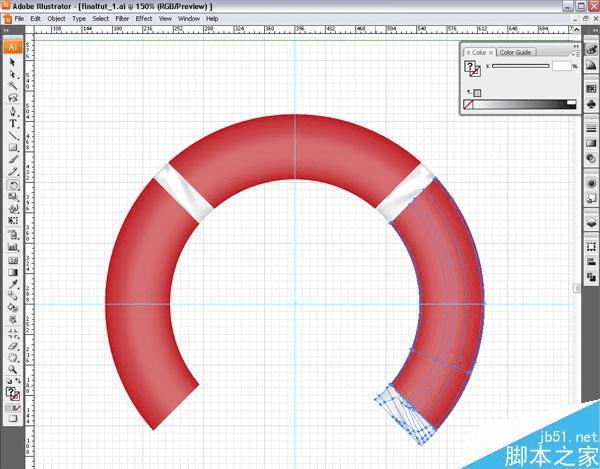Viewport: 600px width, 469px height.
Task: Swap Fill and Stroke in the toolbox
Action: [17, 381]
